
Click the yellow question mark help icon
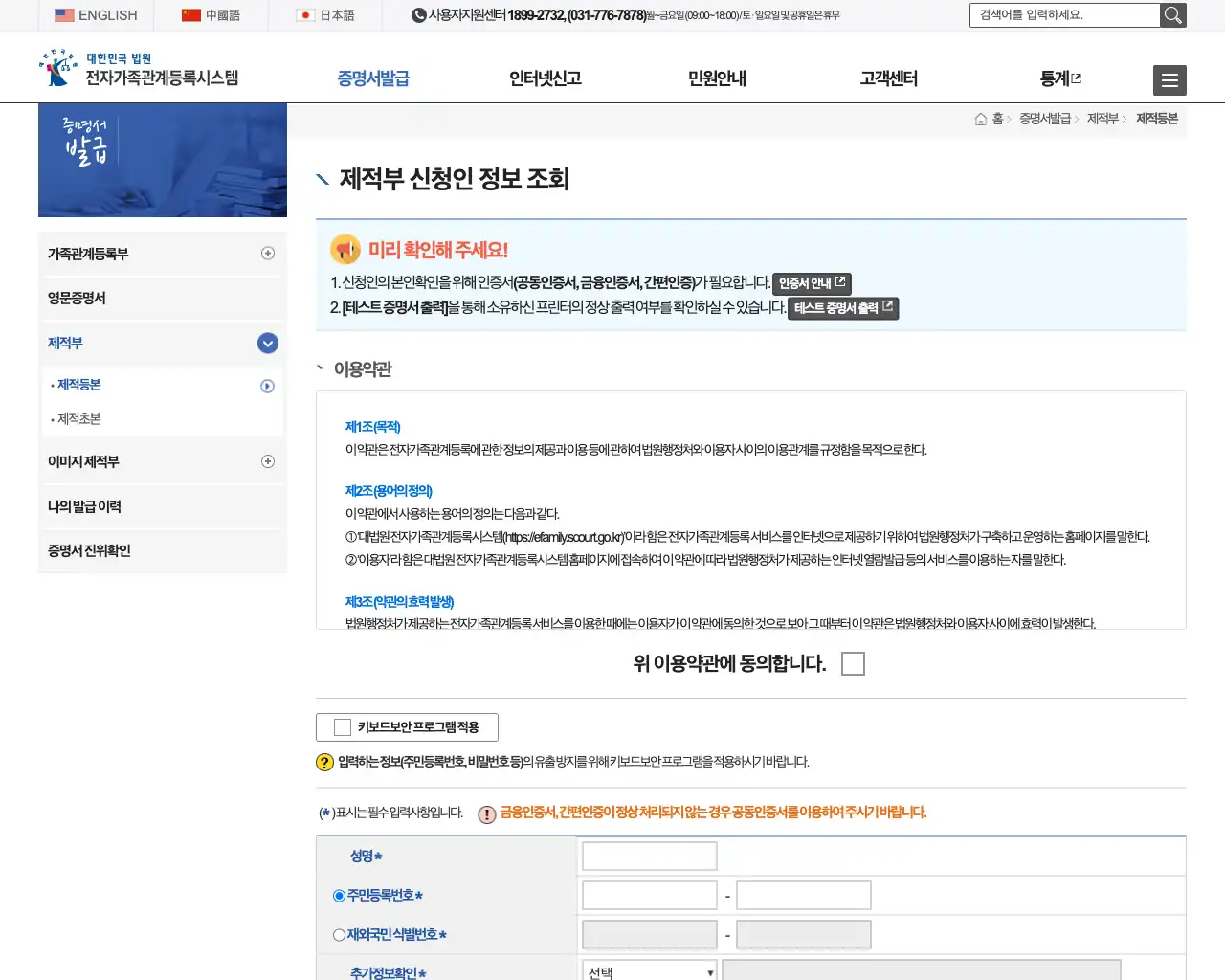pyautogui.click(x=326, y=763)
